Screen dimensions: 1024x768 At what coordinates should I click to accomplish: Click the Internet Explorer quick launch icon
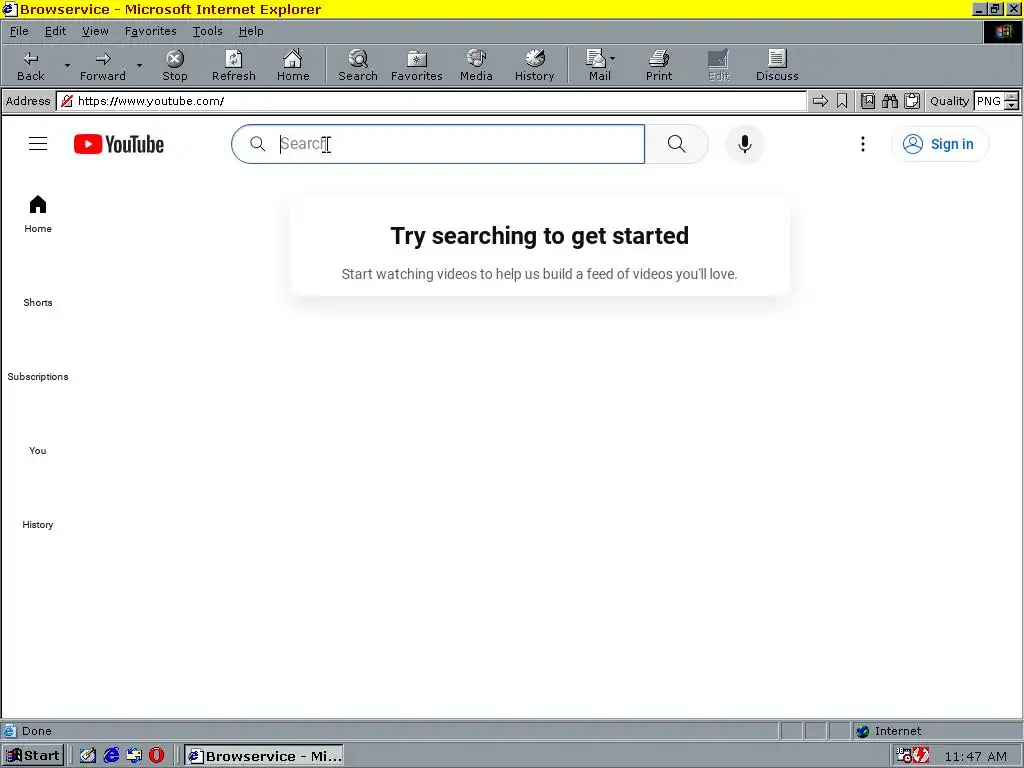(x=112, y=756)
